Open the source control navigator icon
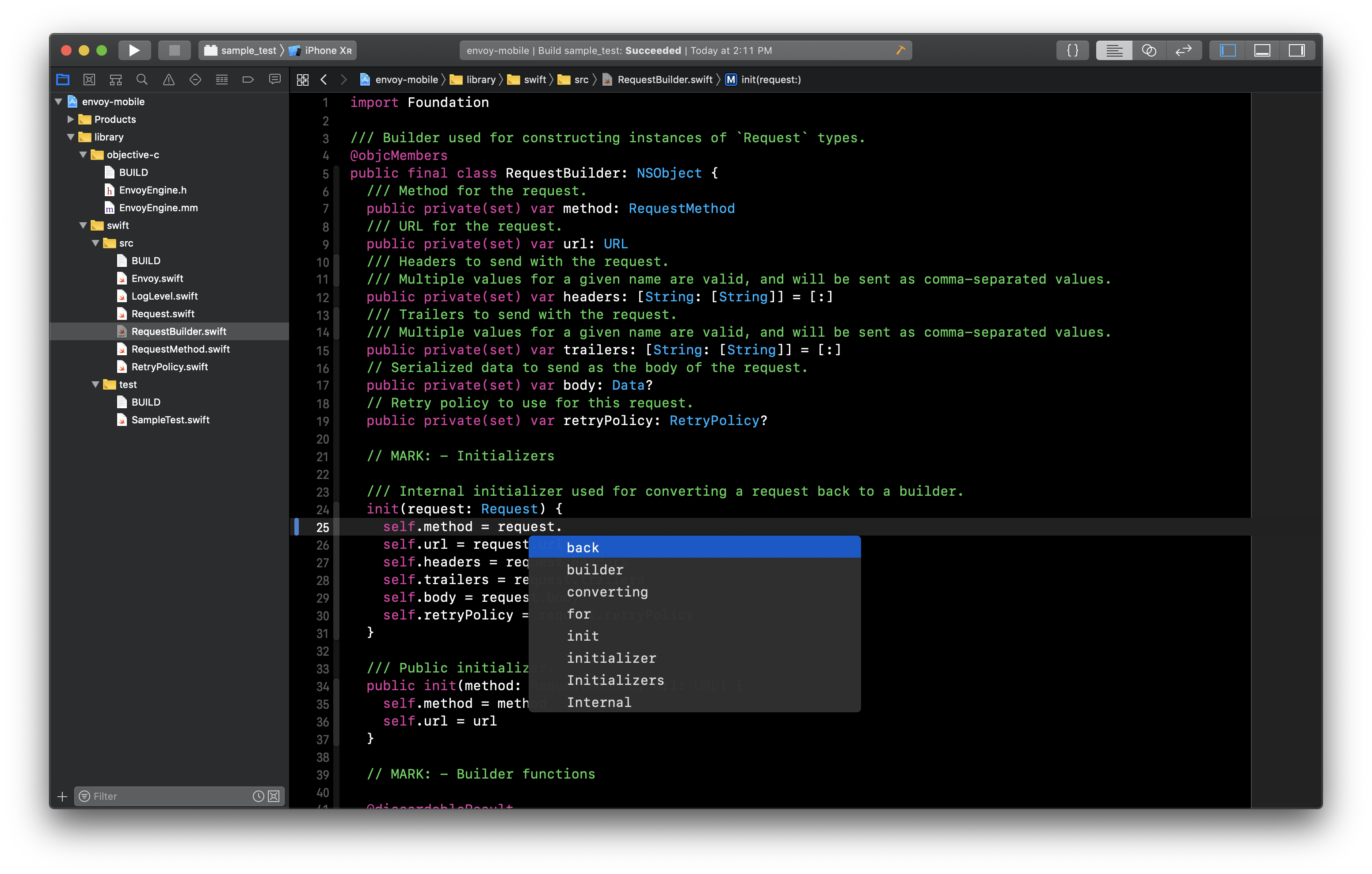The width and height of the screenshot is (1372, 874). (x=89, y=80)
